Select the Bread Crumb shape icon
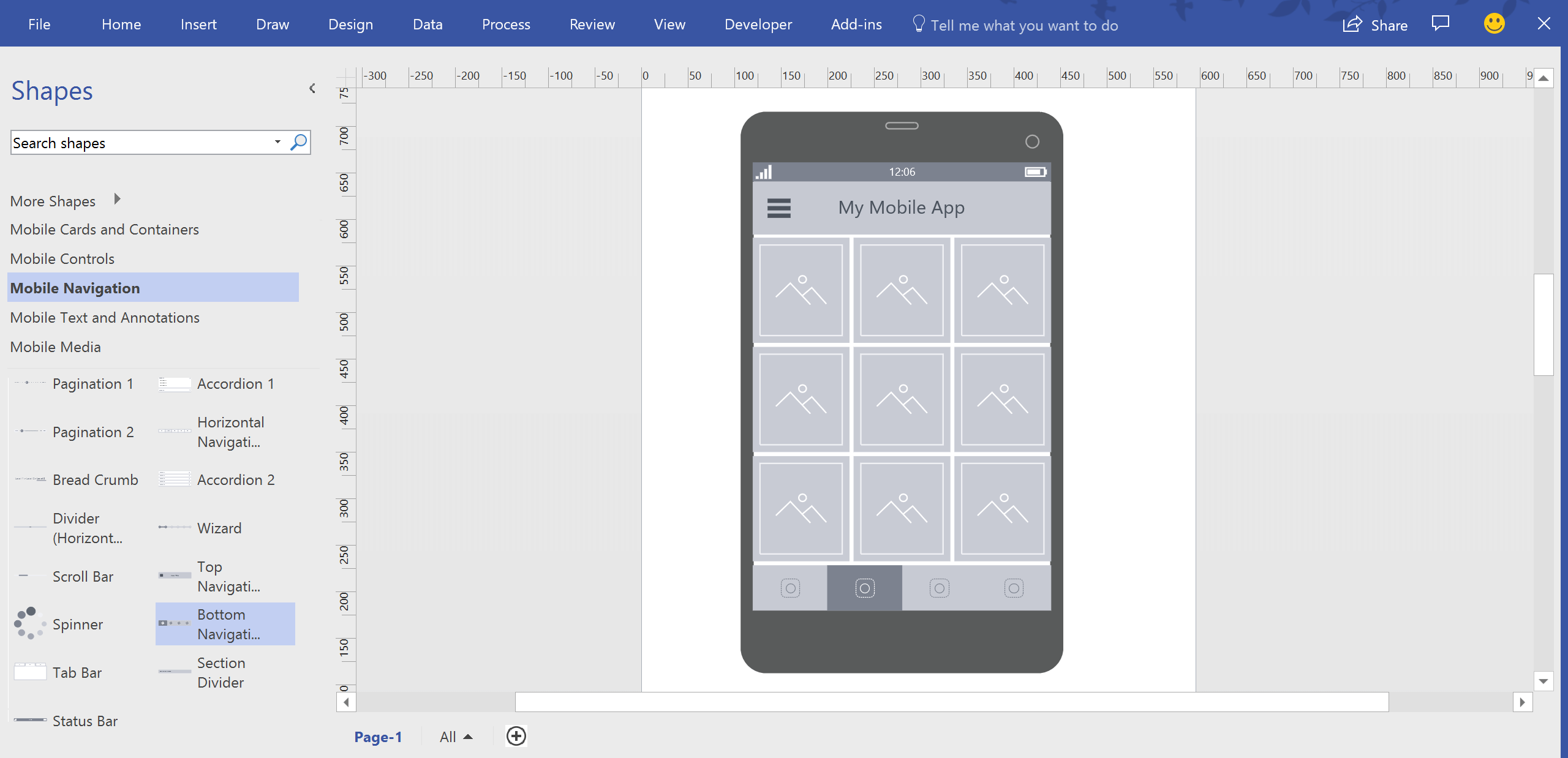Screen dimensions: 1568x758 click(27, 479)
